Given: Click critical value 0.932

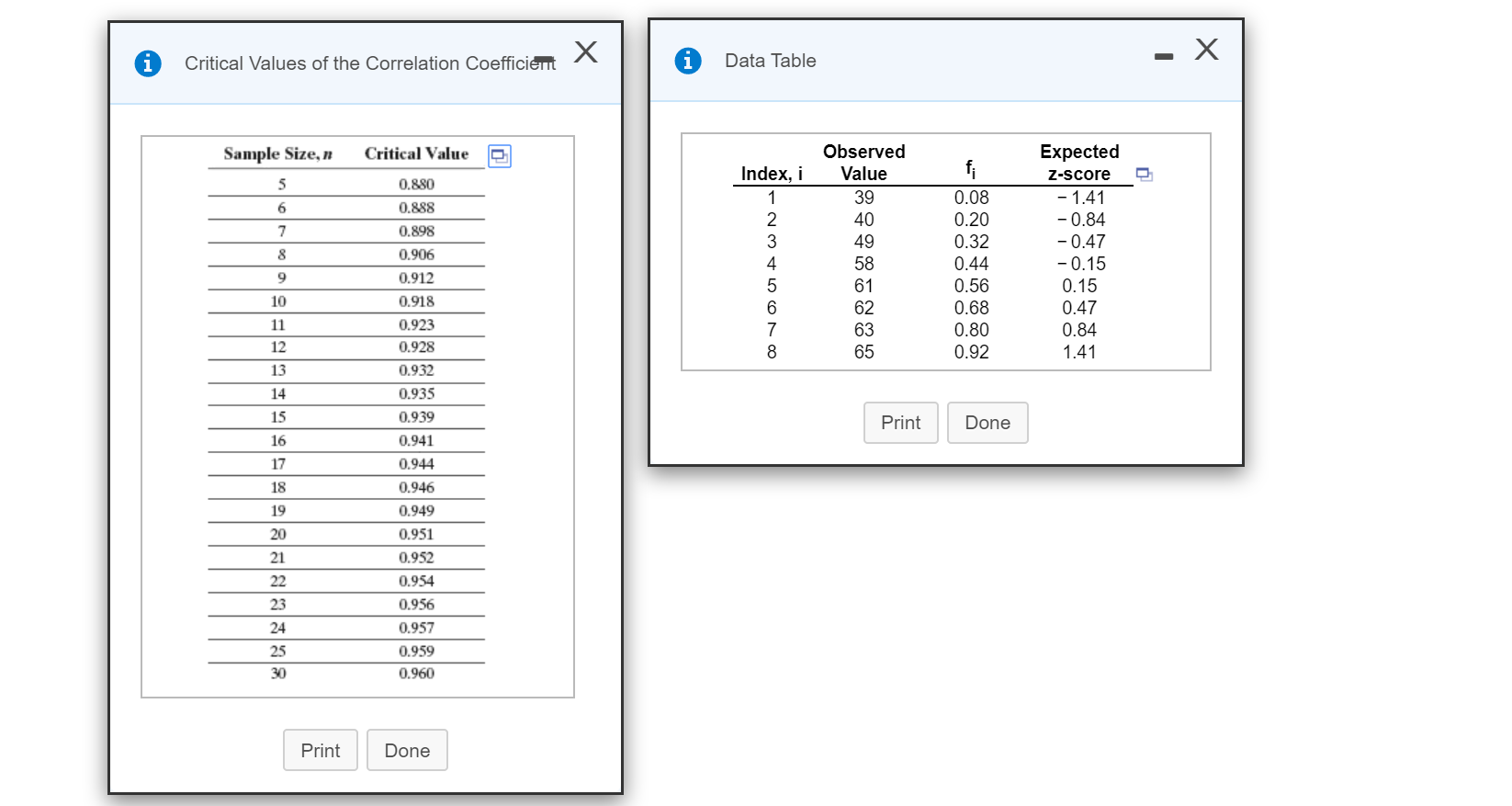Looking at the screenshot, I should click(x=416, y=369).
